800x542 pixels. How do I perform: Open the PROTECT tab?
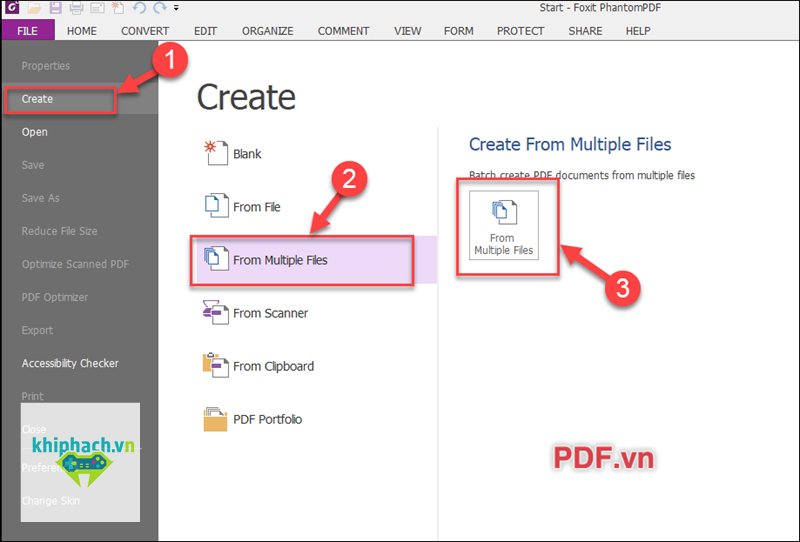[x=520, y=31]
